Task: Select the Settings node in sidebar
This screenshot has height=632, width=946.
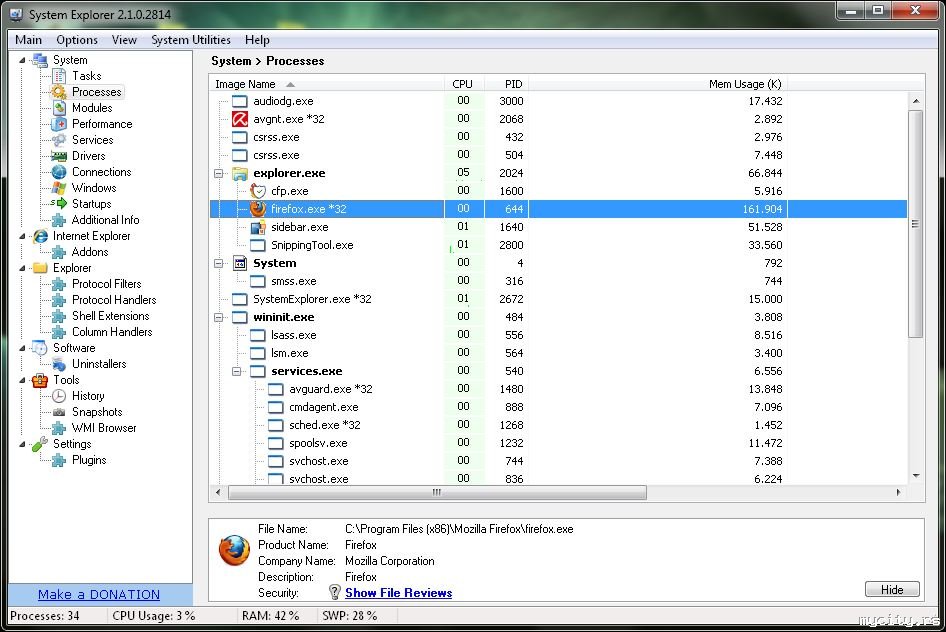Action: pos(72,444)
